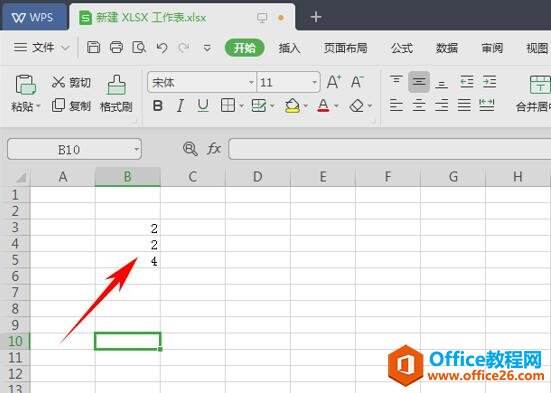Click the fx insert function icon

click(x=214, y=149)
